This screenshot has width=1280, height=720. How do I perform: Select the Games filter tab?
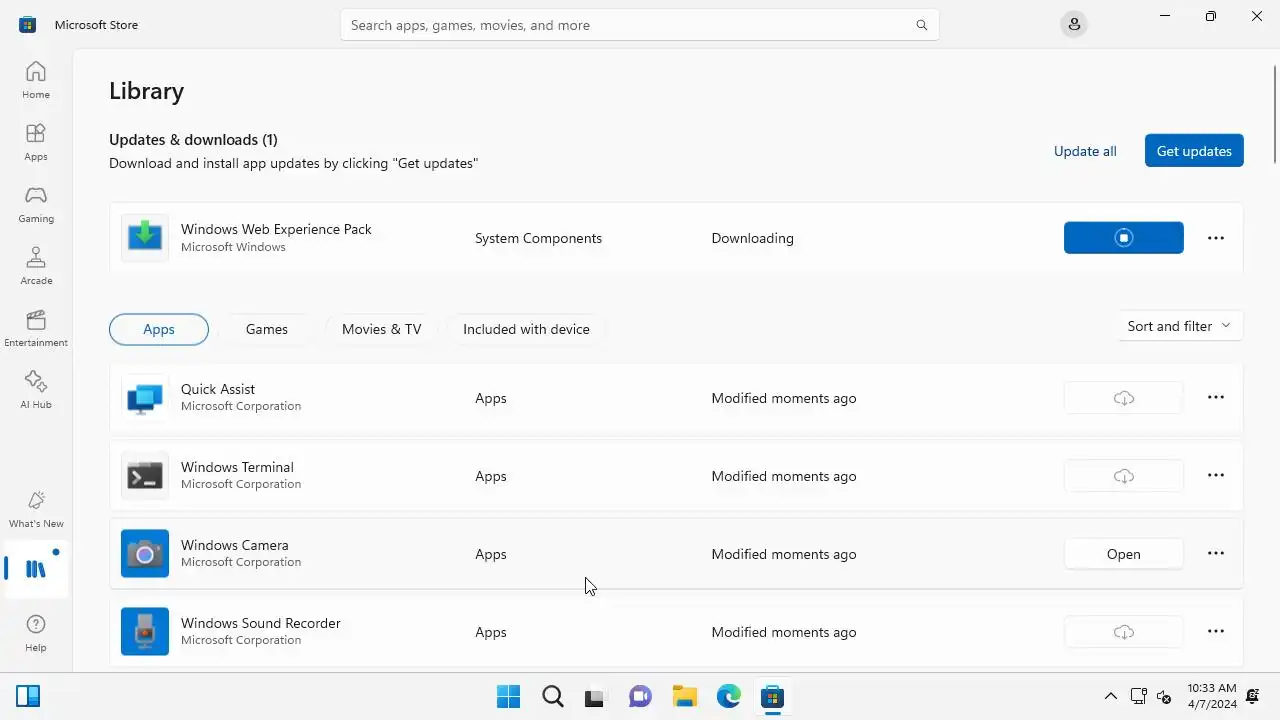click(x=267, y=329)
